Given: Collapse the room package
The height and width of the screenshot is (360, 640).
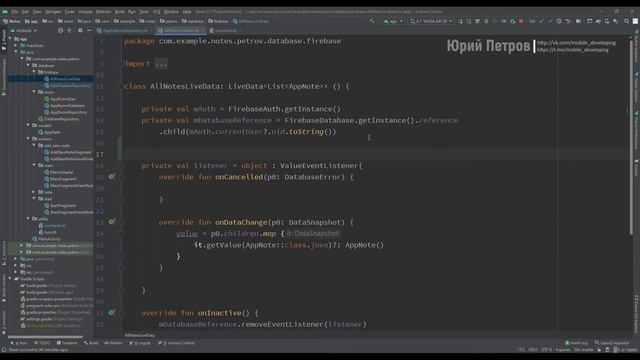Looking at the screenshot, I should [x=34, y=92].
